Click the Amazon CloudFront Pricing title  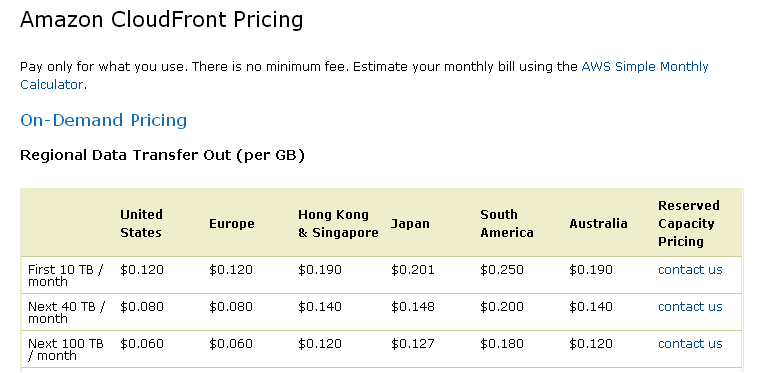161,20
